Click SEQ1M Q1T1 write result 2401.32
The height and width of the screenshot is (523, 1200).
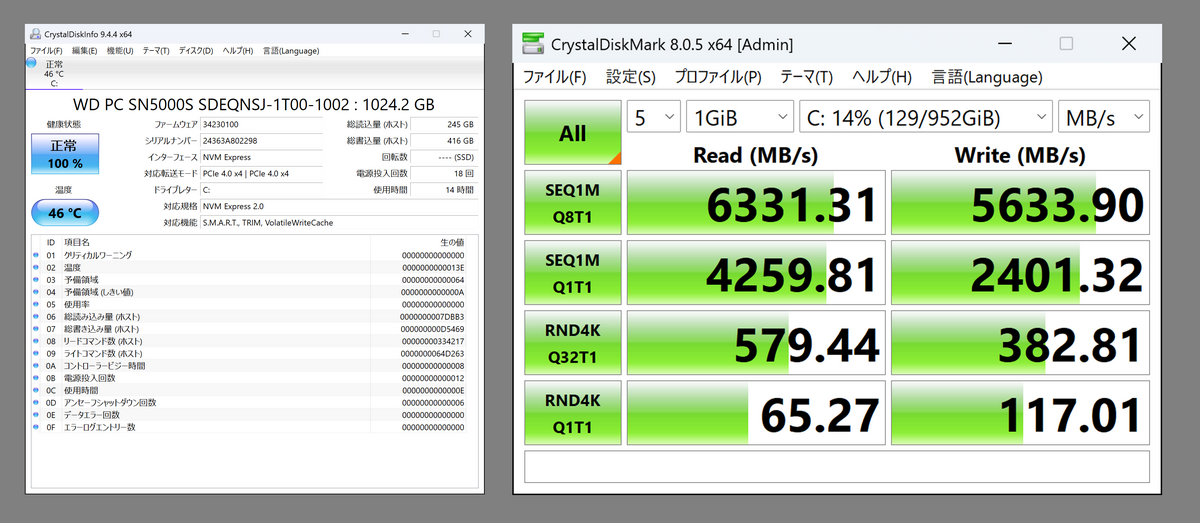[x=1020, y=273]
